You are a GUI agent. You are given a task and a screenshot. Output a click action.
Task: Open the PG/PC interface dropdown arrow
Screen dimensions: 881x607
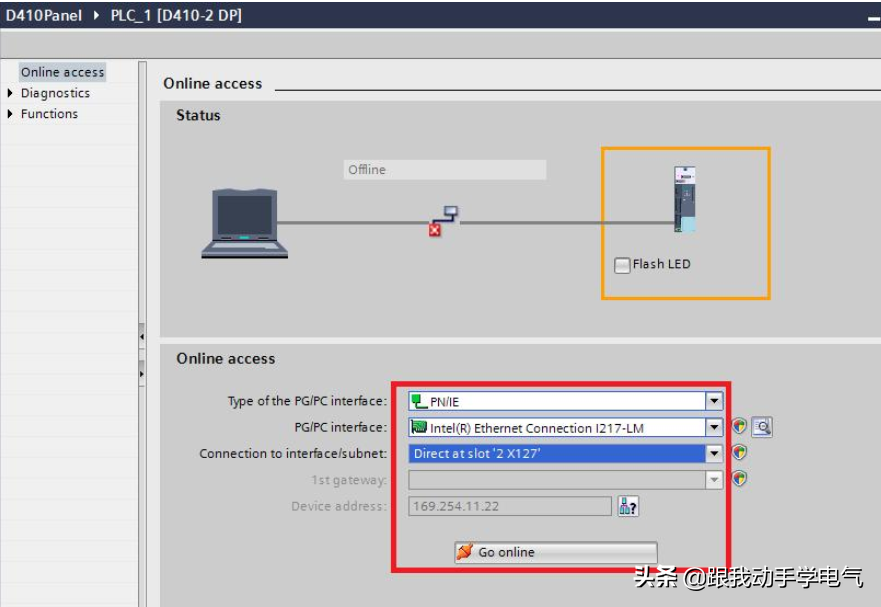pos(714,427)
